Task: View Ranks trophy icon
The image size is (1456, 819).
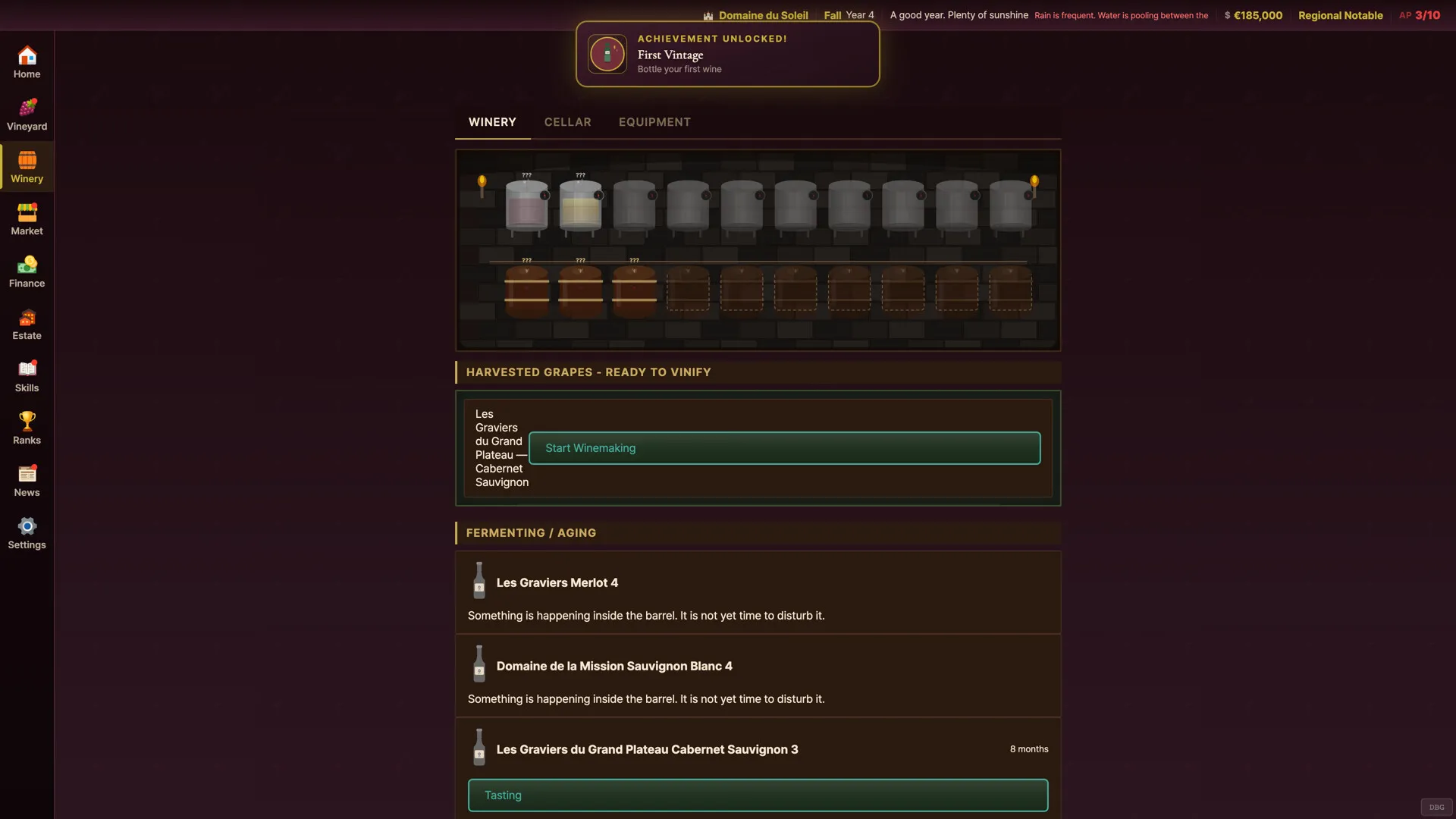Action: click(x=27, y=422)
